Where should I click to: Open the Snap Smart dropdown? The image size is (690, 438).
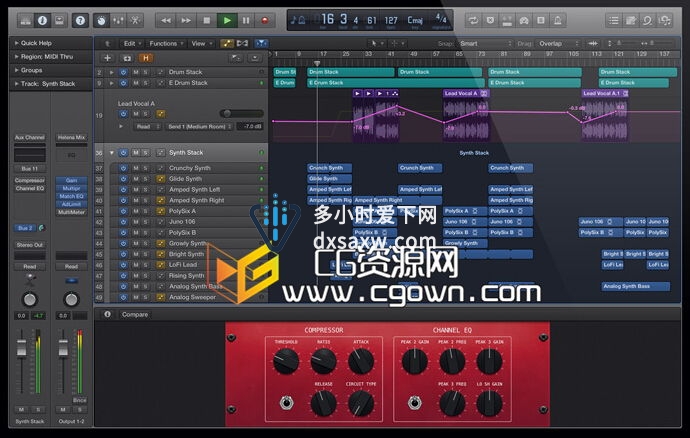[x=485, y=43]
